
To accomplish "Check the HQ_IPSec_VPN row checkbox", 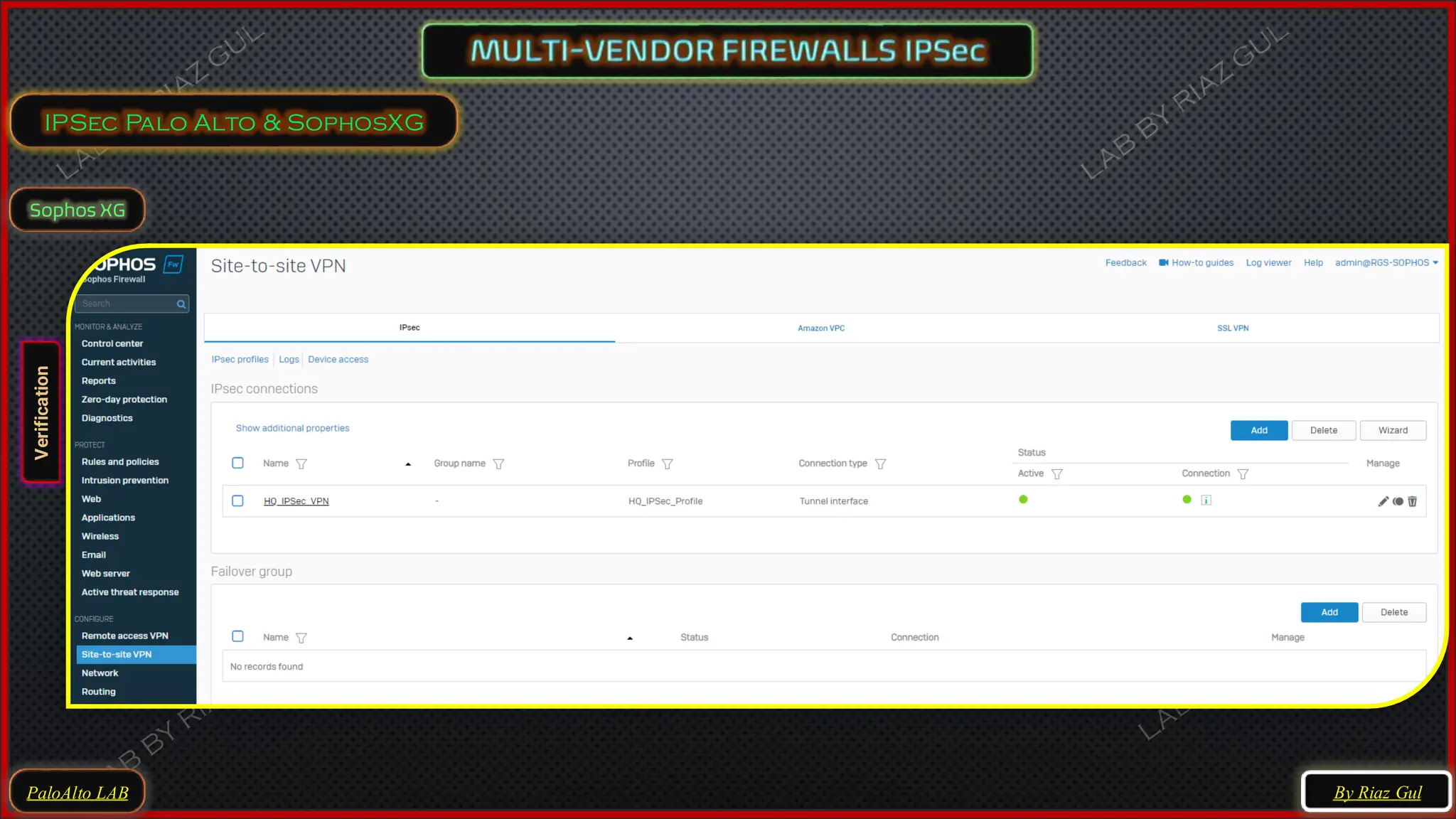I will 237,500.
